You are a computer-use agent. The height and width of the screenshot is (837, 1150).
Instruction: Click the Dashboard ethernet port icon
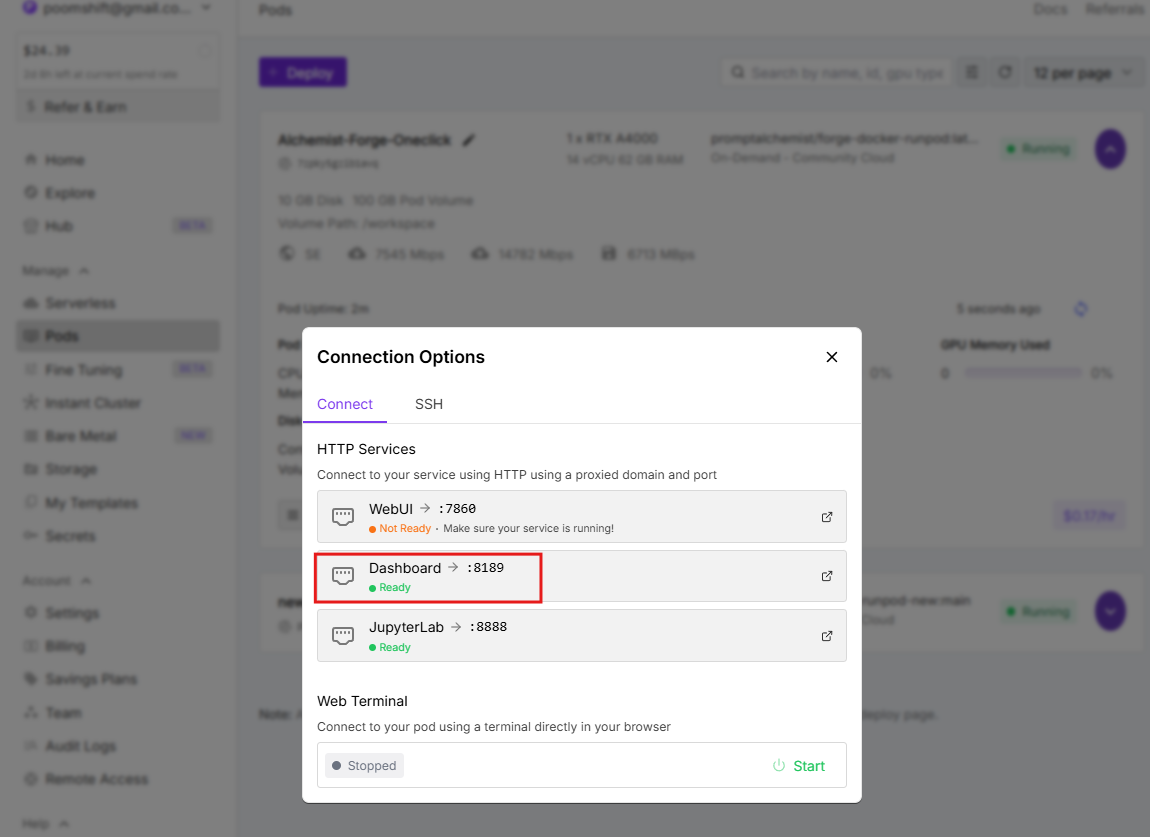[x=343, y=576]
